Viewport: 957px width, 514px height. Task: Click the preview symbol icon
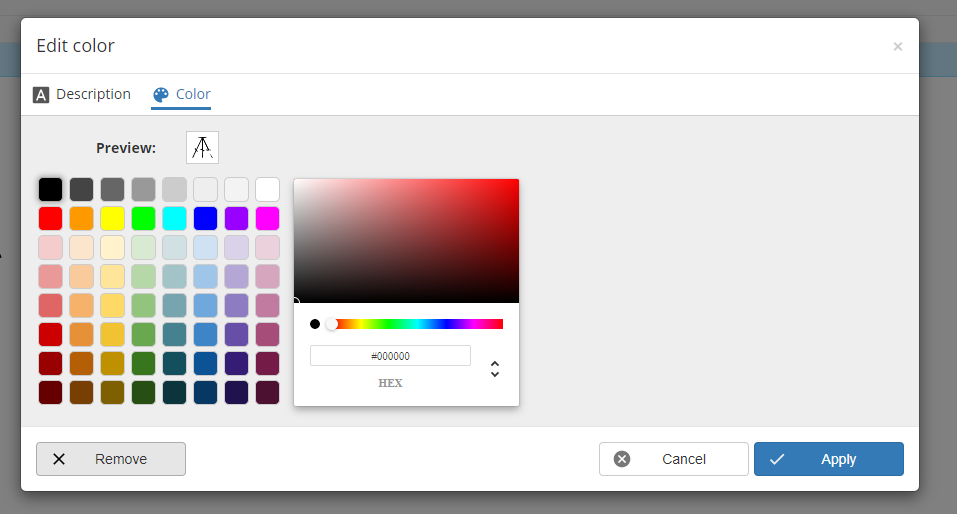pos(203,148)
